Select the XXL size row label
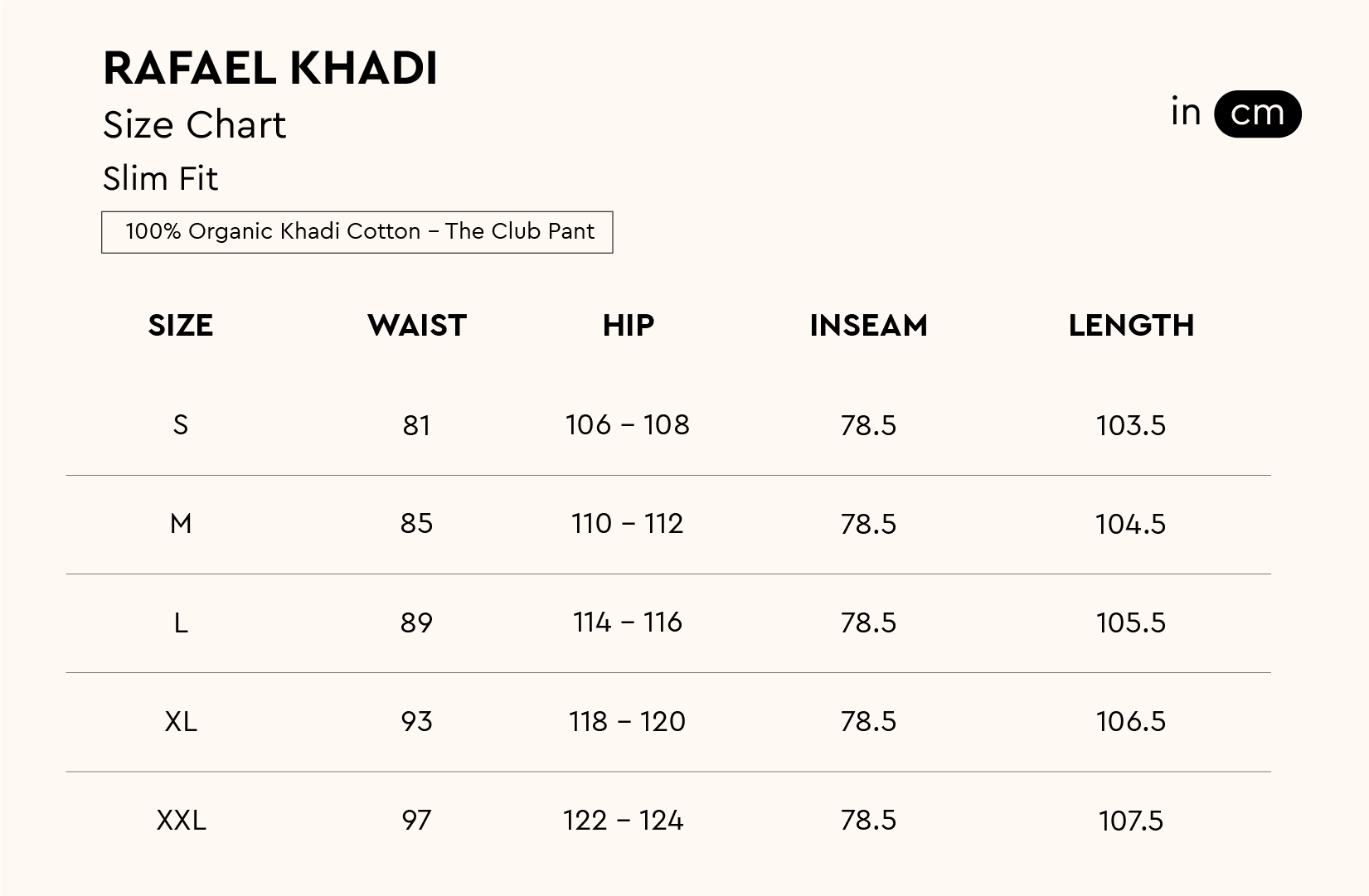The width and height of the screenshot is (1369, 896). coord(181,821)
